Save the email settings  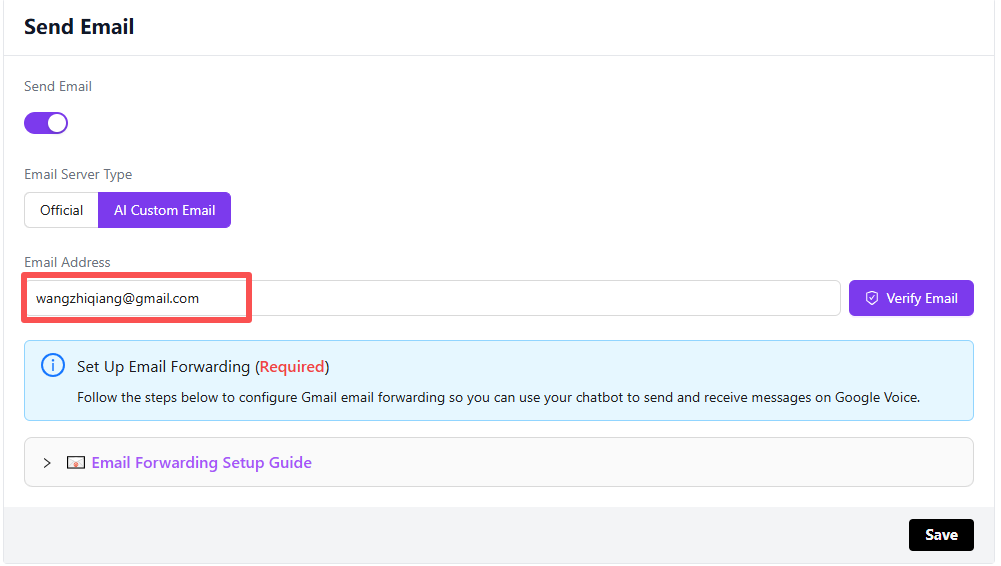pyautogui.click(x=940, y=535)
